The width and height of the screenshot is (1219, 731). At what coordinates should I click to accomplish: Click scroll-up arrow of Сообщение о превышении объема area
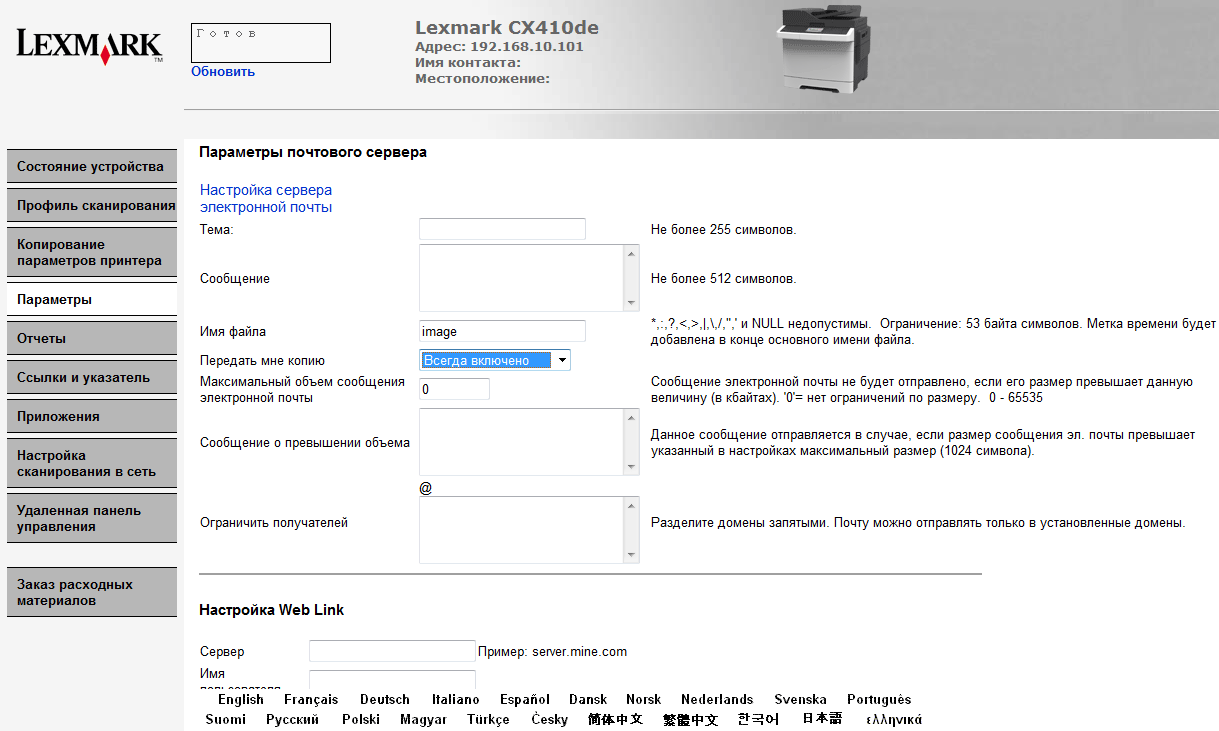631,418
